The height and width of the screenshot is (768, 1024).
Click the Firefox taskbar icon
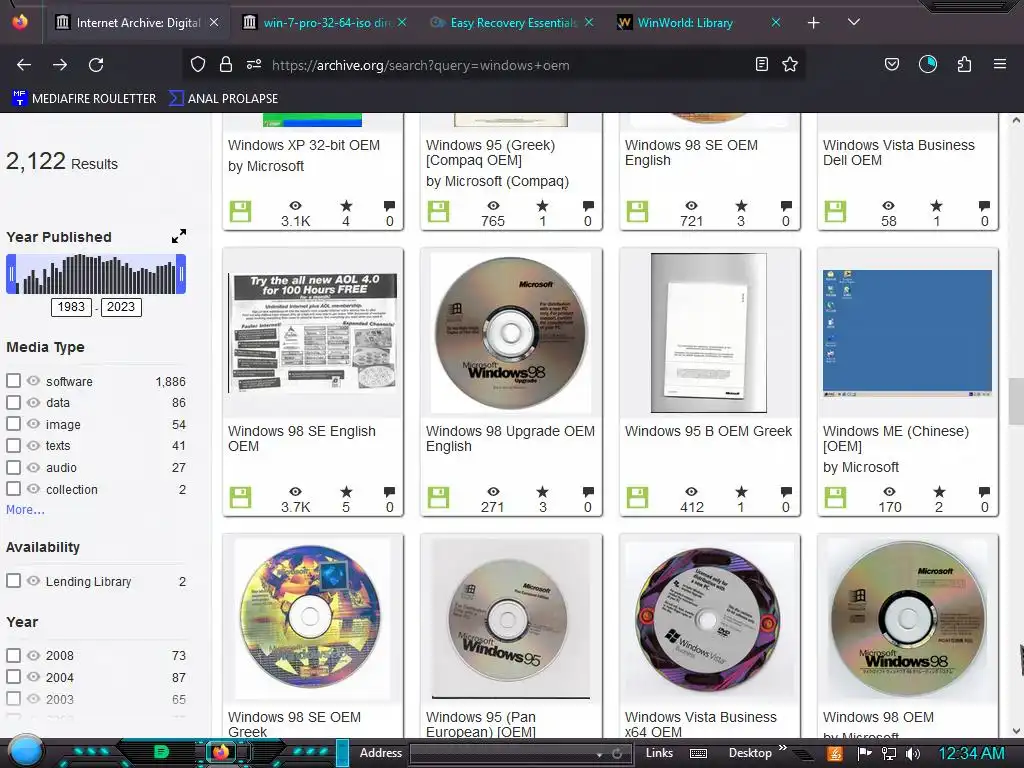[x=221, y=752]
